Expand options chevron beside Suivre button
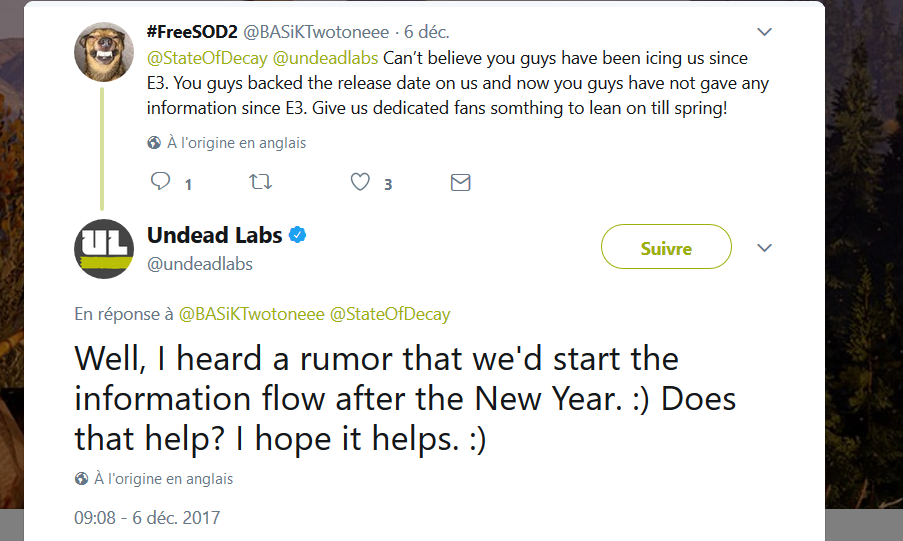Screen dimensions: 903x541 764,248
